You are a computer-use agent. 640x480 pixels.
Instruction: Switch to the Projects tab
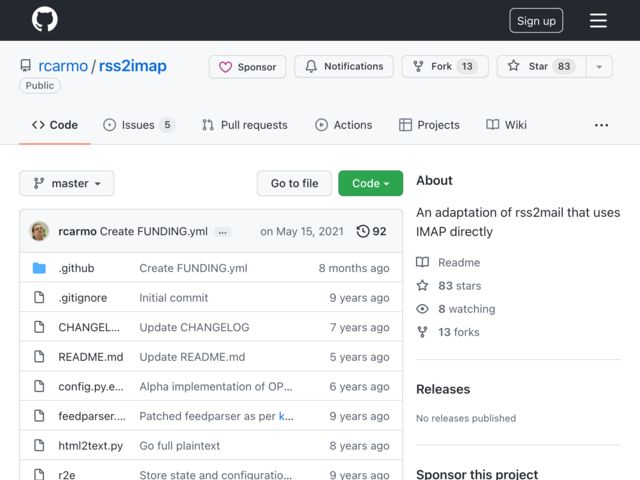[x=429, y=125]
